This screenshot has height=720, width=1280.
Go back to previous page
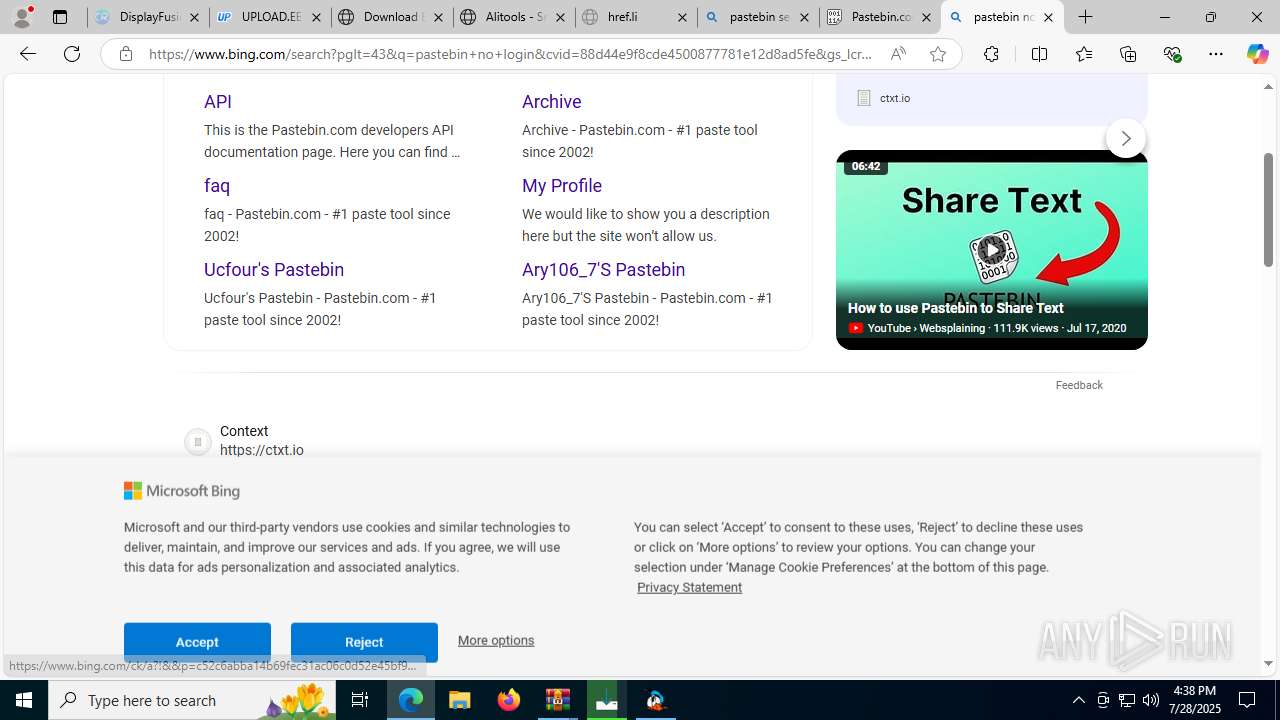[28, 54]
